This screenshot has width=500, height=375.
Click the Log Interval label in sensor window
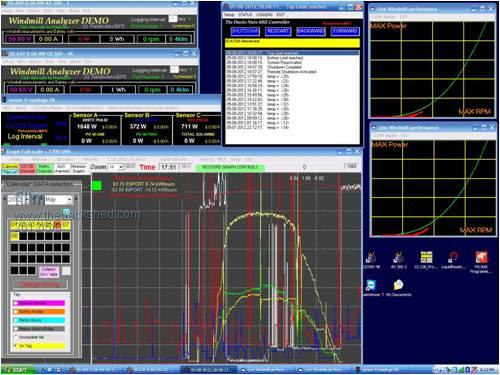click(x=25, y=137)
